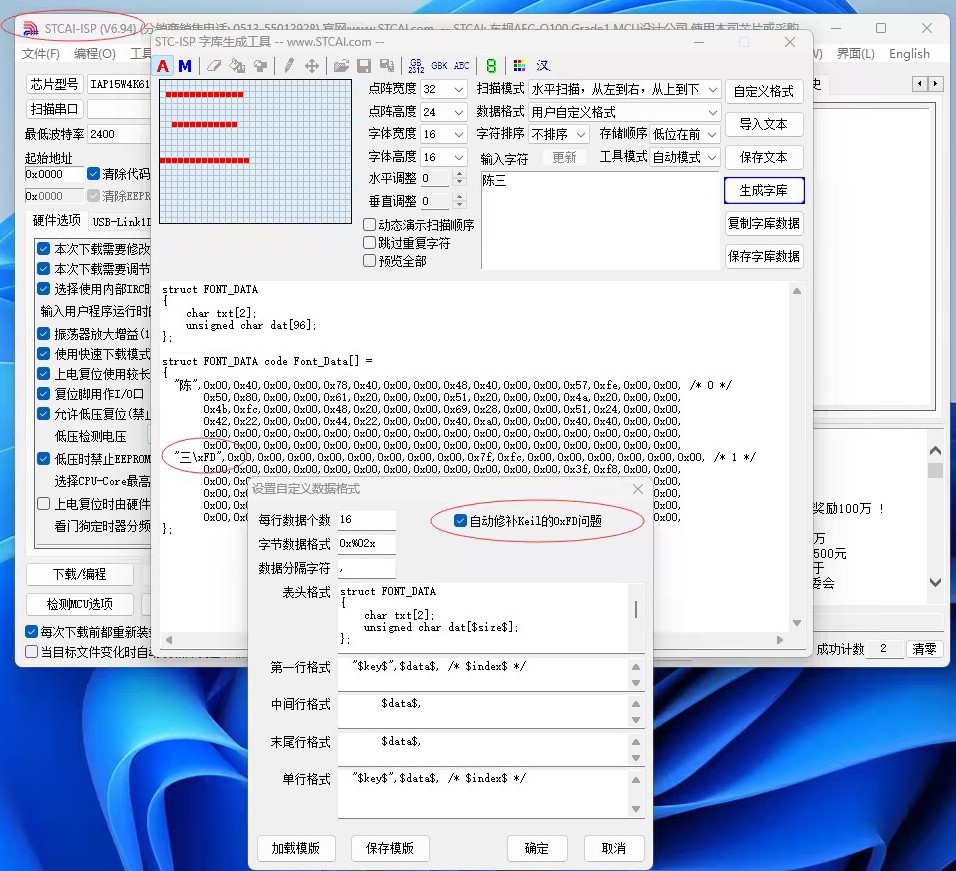
Task: Click the save-as multi-disk icon
Action: [387, 66]
